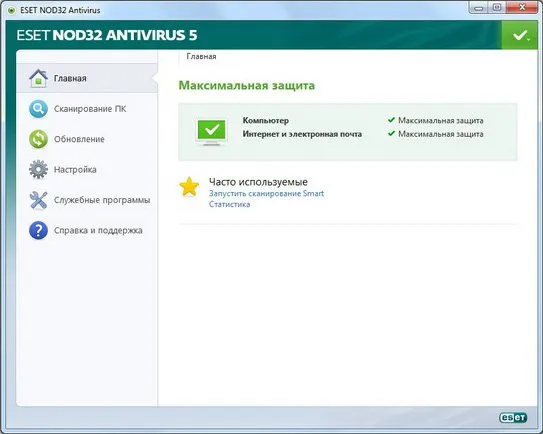Click the ESET NOD32 ANTIVIRUS 5 banner title
Screen dimensions: 543x434
tap(107, 35)
